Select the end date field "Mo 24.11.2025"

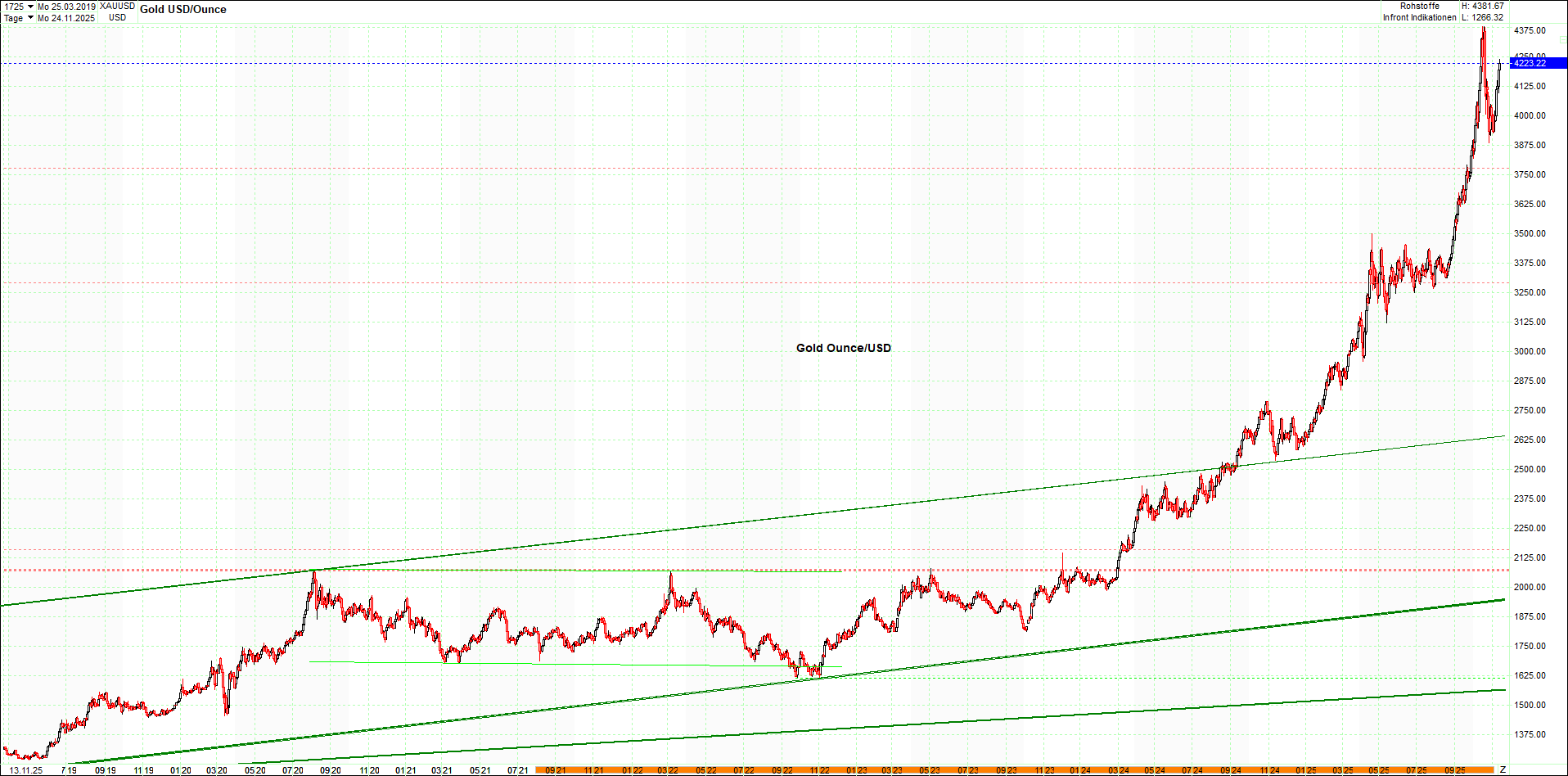pos(67,18)
